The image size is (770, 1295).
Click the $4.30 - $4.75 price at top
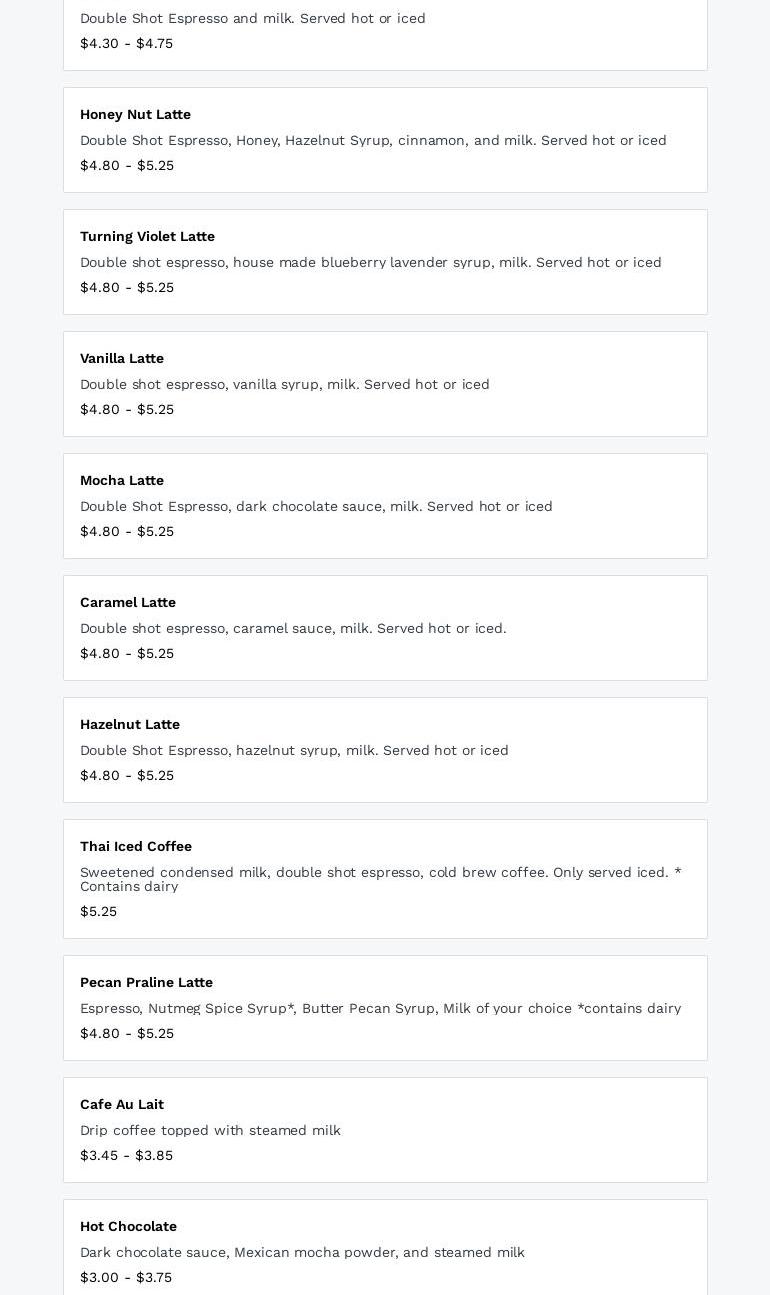tap(126, 44)
